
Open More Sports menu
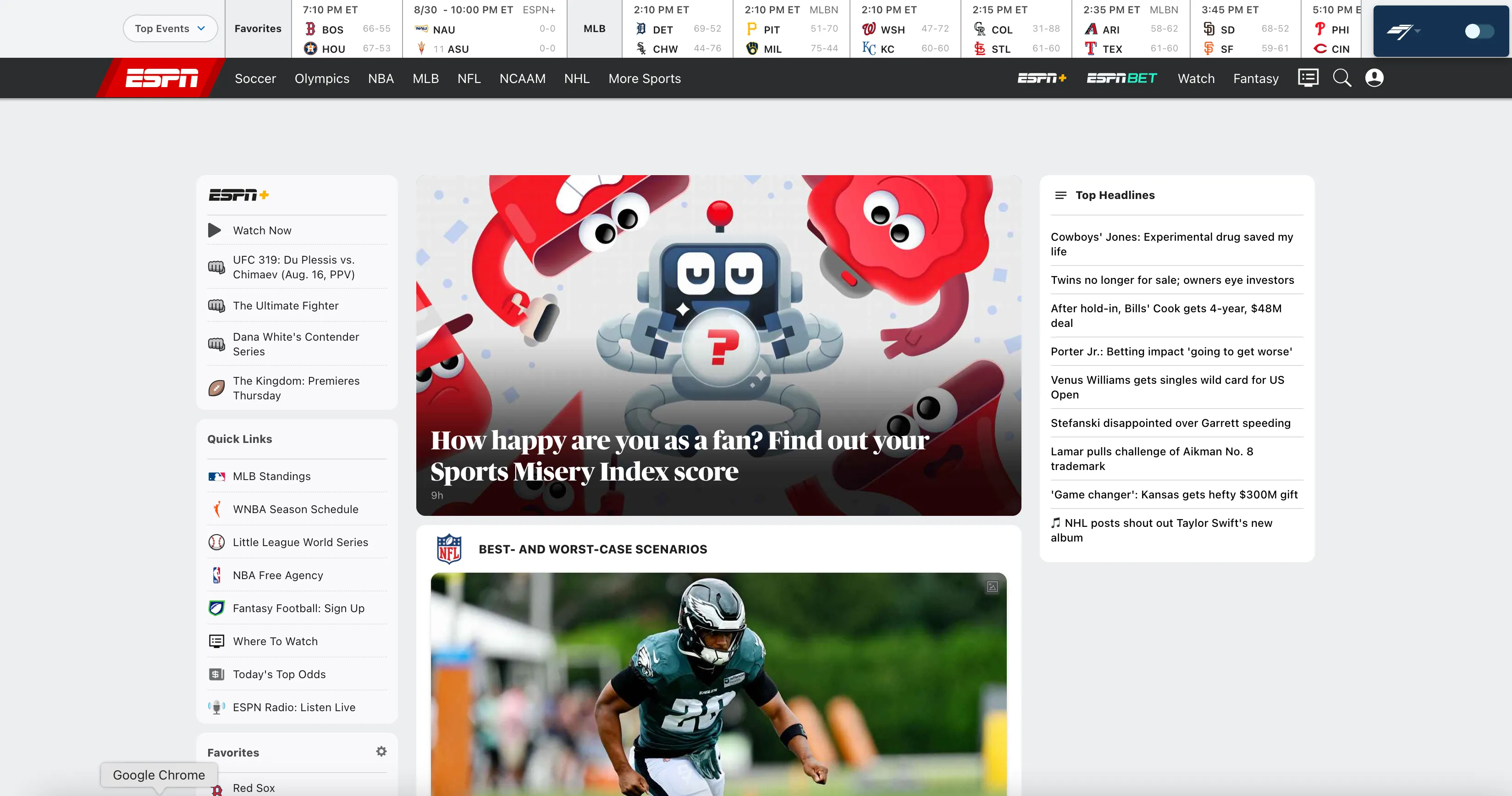645,78
